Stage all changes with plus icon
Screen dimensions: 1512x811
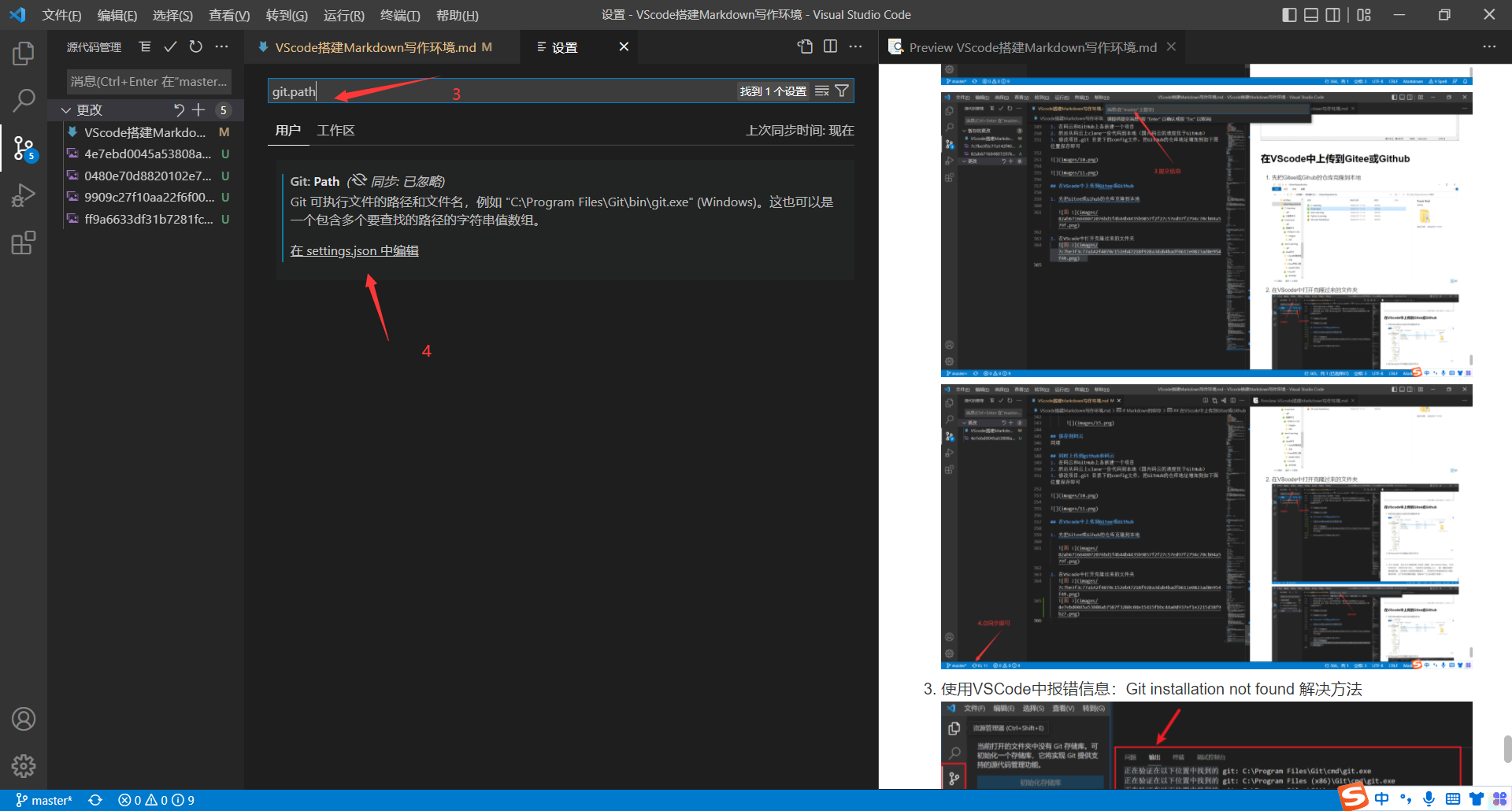click(198, 110)
